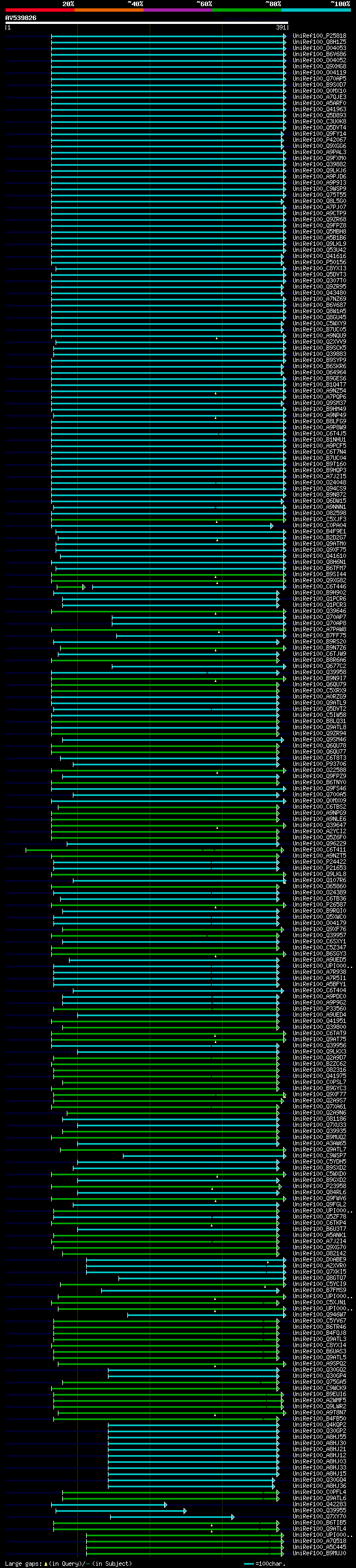Select the UniRef100_A7PAW8 label
Screen dimensions: 356x1568
coord(319,630)
